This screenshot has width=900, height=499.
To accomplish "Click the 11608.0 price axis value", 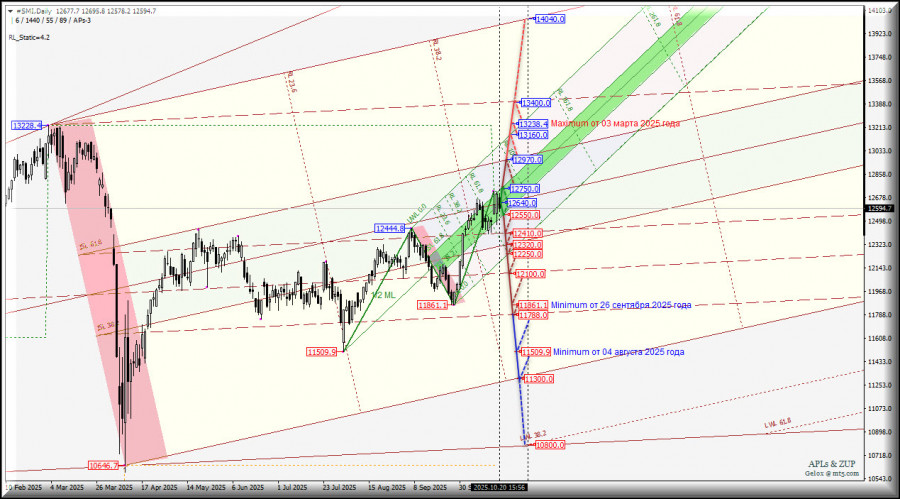I will tap(879, 338).
